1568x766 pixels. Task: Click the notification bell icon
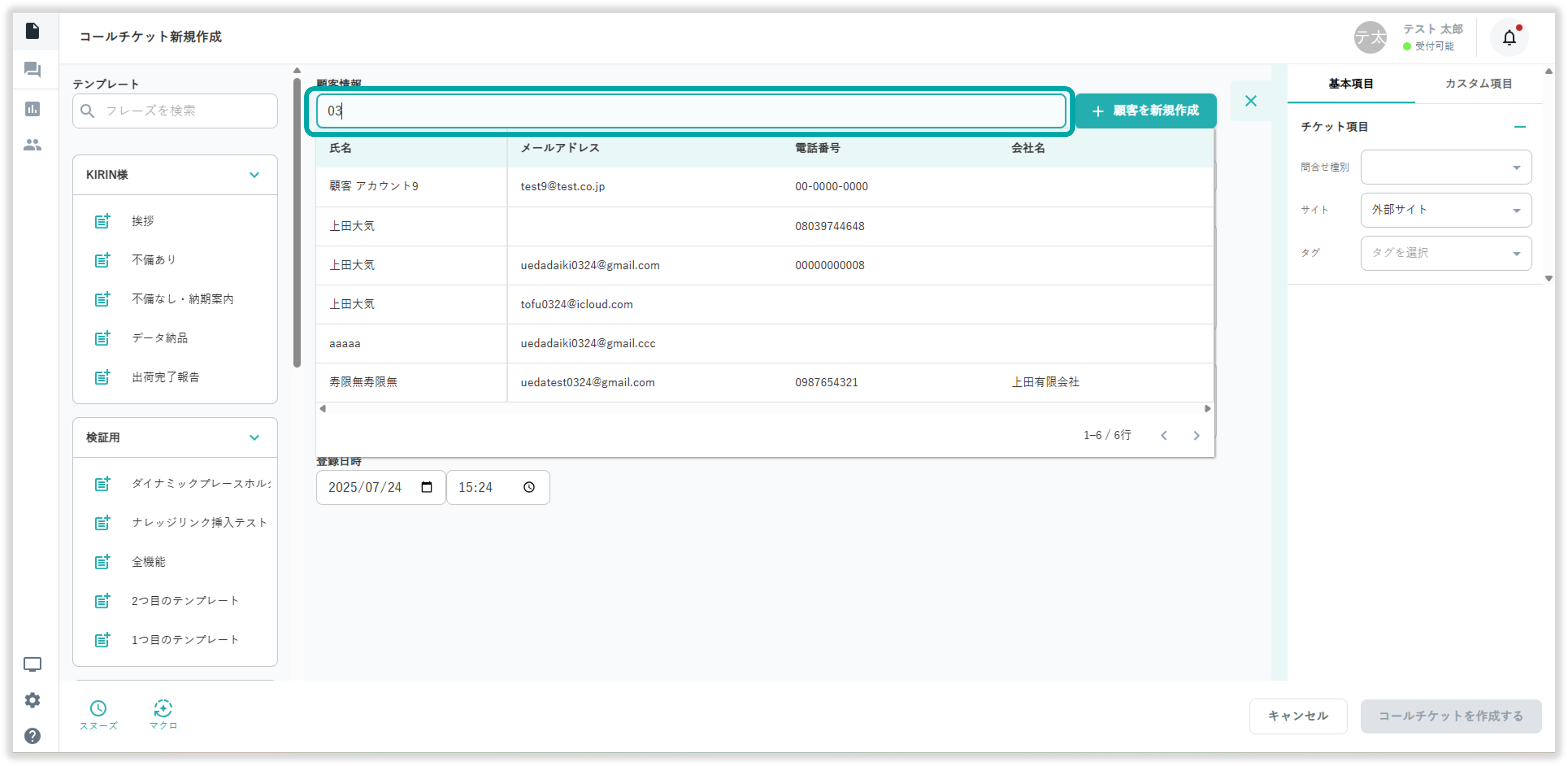pos(1509,38)
